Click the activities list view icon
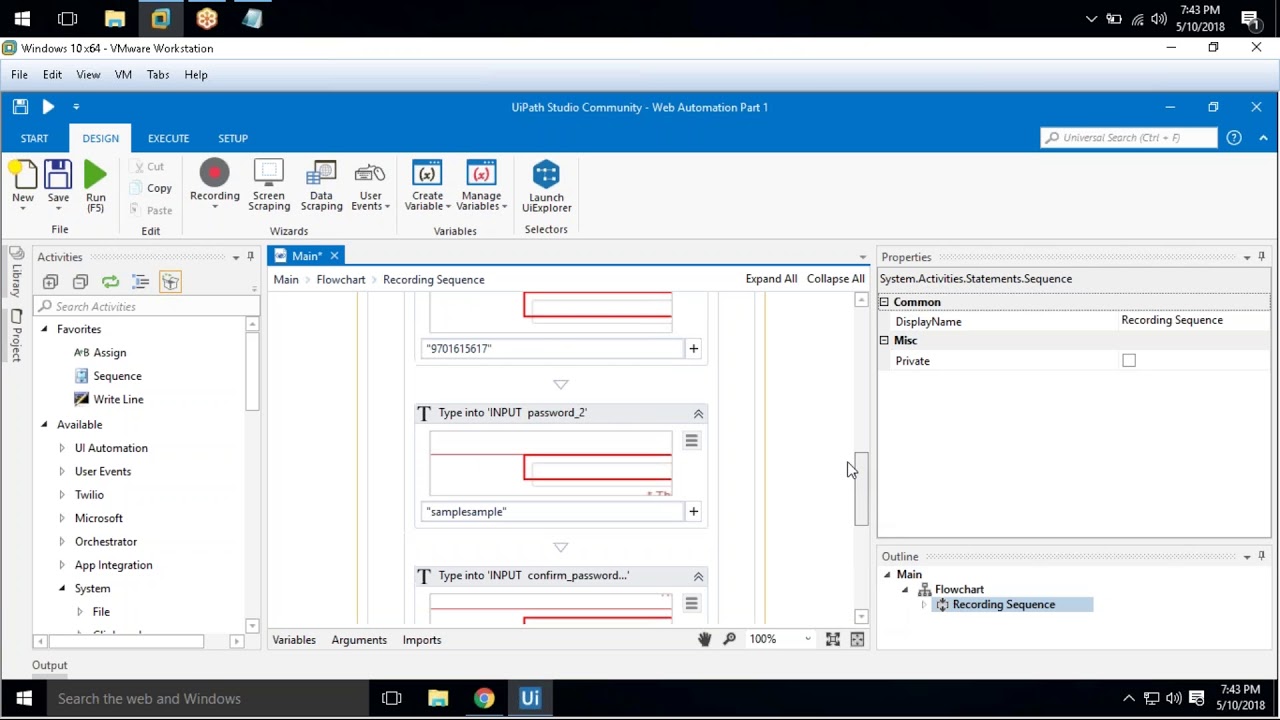 (140, 282)
